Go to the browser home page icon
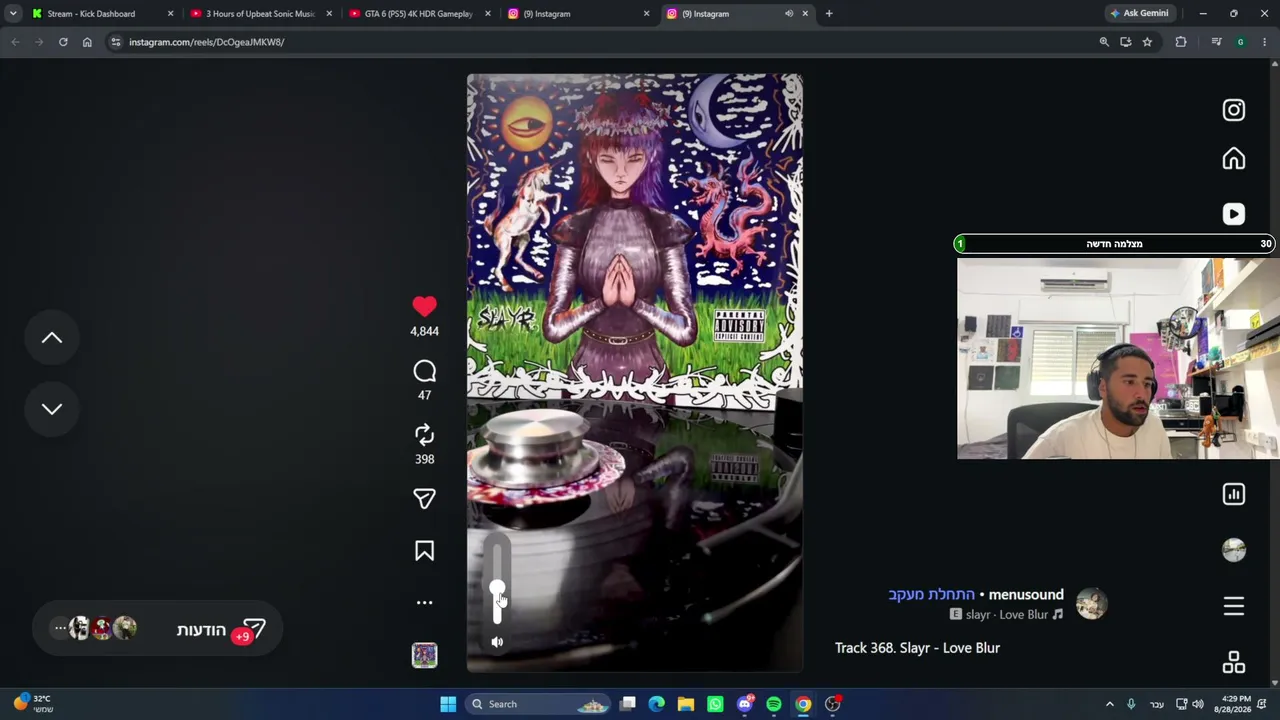This screenshot has width=1280, height=720. point(87,42)
